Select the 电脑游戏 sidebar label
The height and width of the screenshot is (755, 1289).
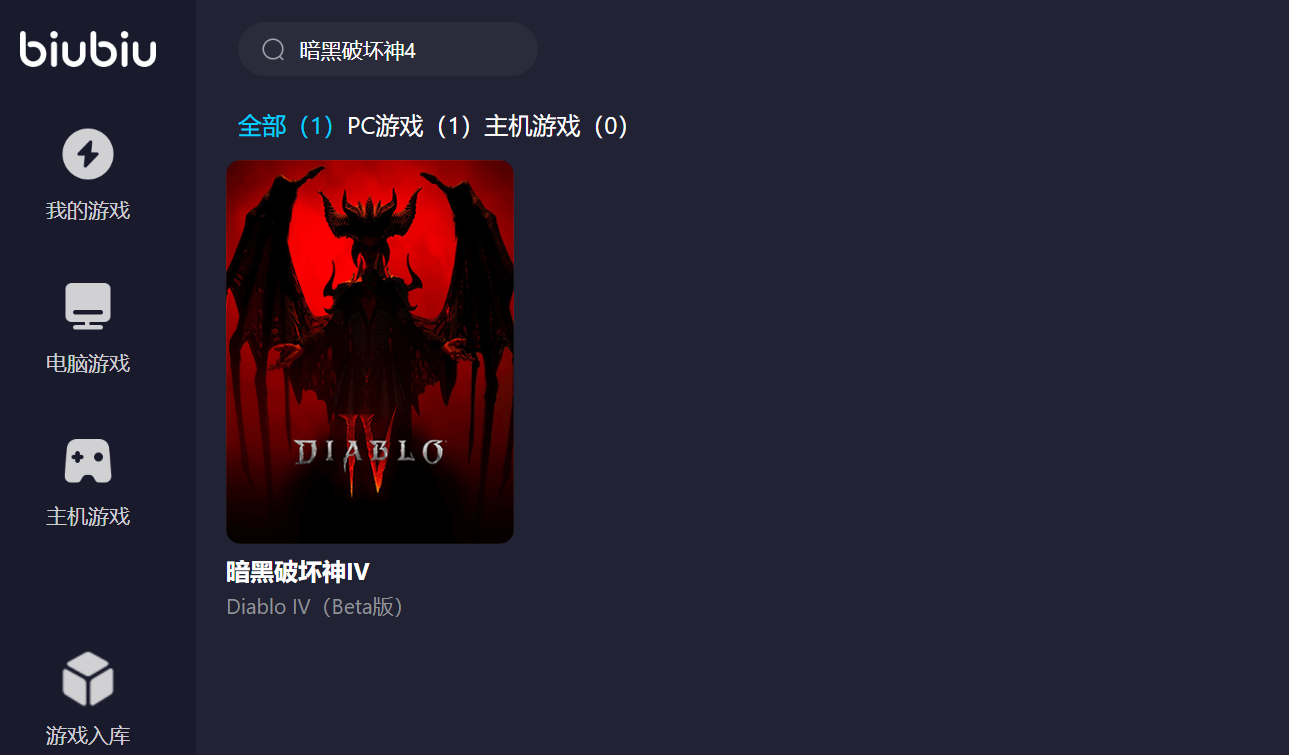tap(88, 363)
